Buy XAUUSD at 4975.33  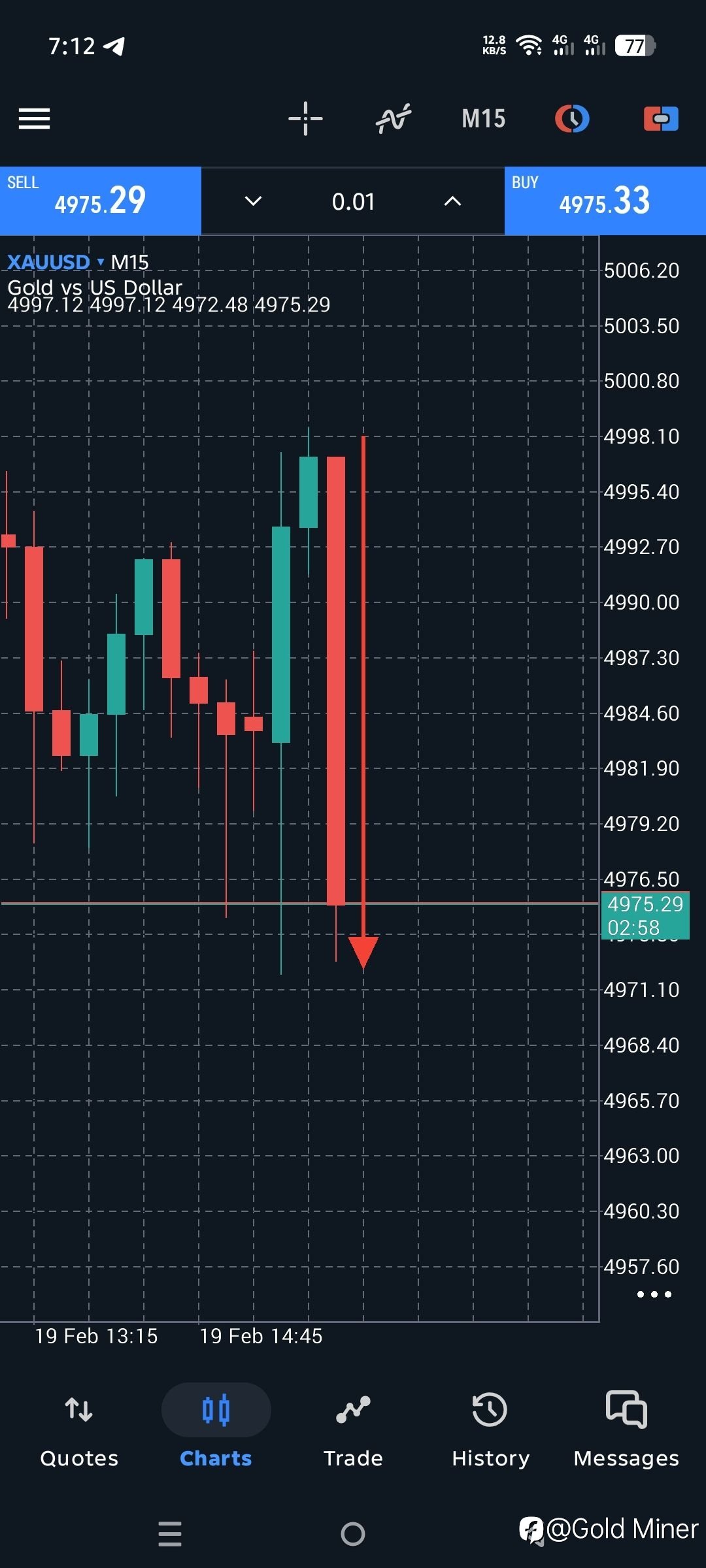click(605, 201)
